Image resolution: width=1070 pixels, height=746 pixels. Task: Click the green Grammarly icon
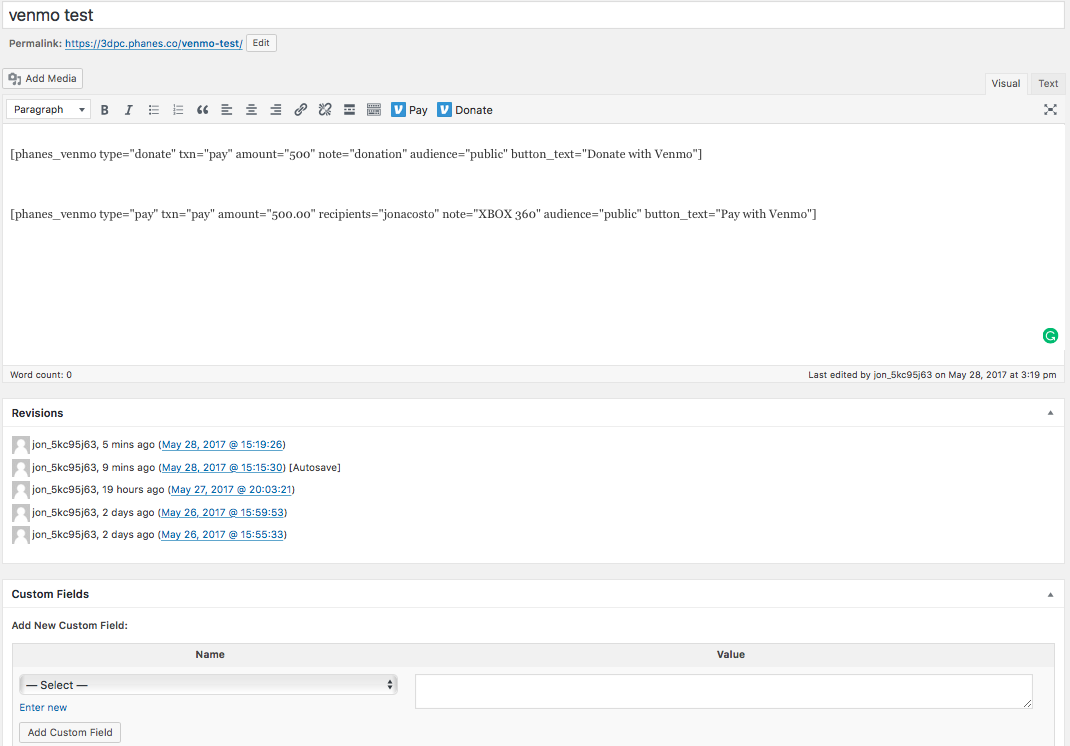[1050, 336]
